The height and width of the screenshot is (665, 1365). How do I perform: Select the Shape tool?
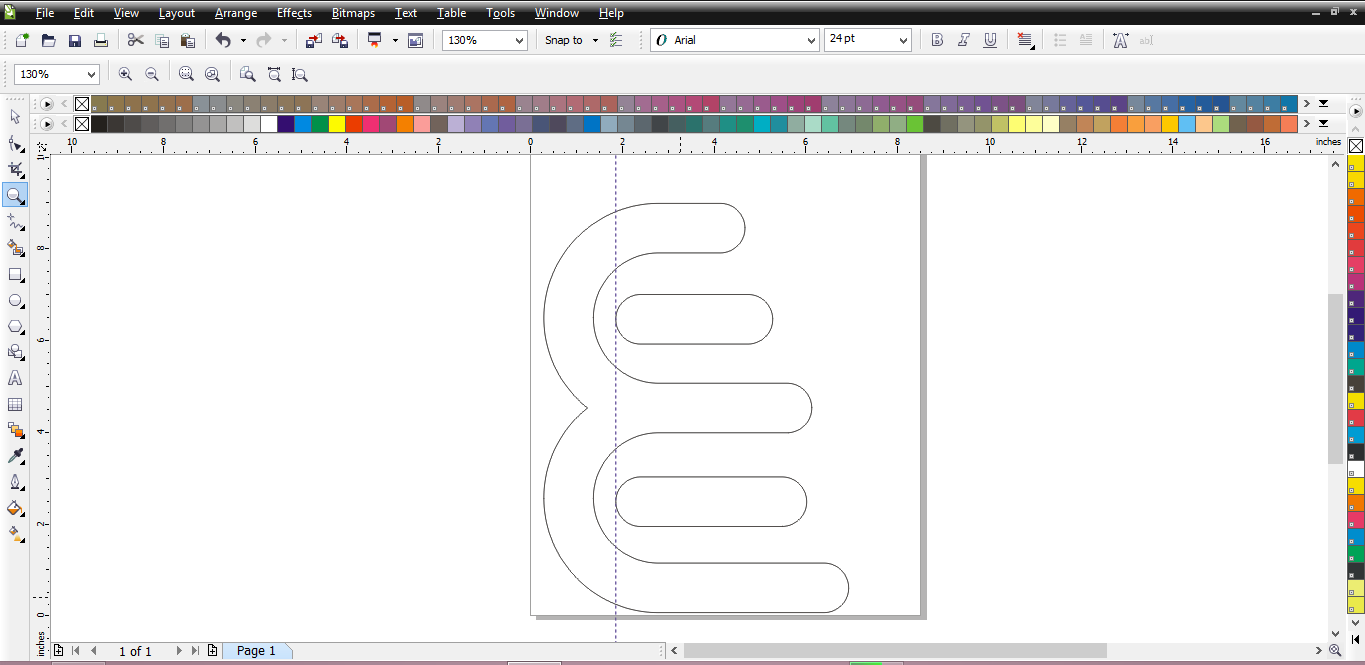15,143
